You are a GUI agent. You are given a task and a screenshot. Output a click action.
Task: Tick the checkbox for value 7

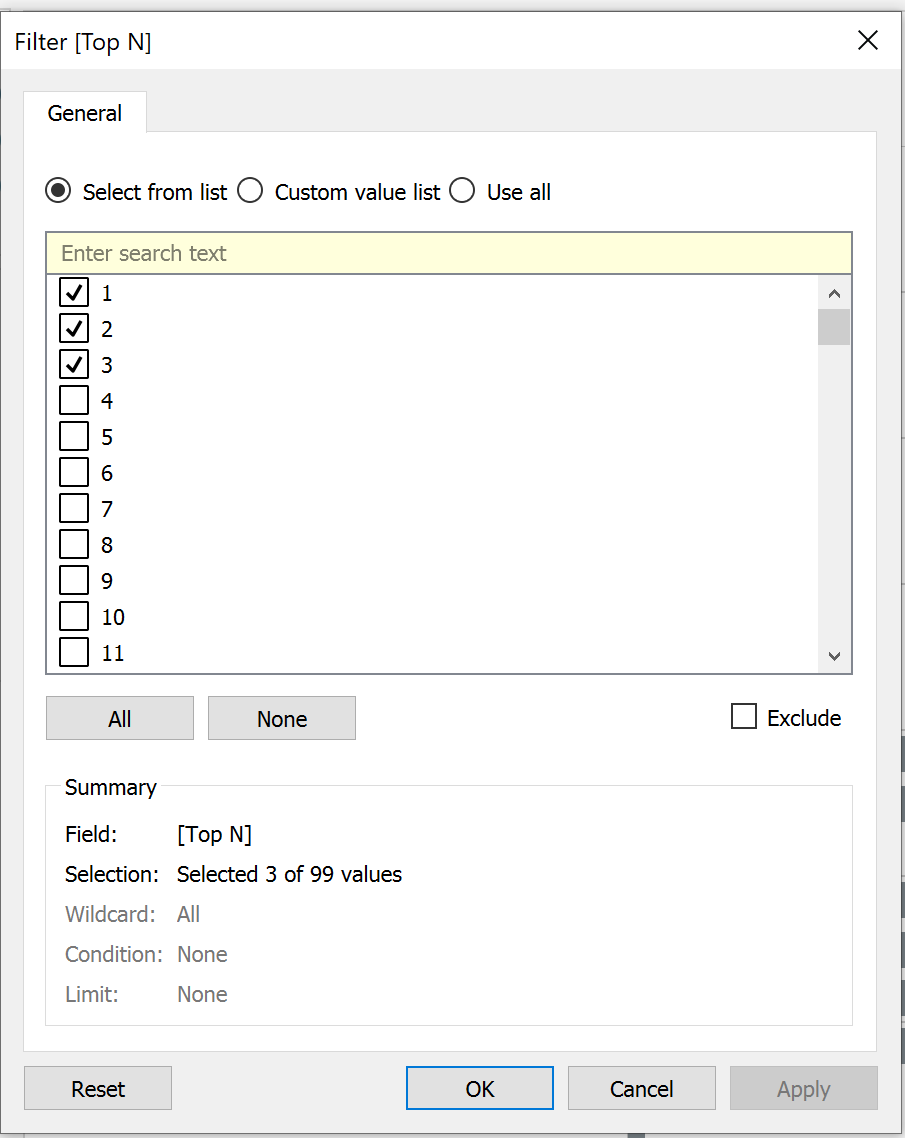[74, 509]
